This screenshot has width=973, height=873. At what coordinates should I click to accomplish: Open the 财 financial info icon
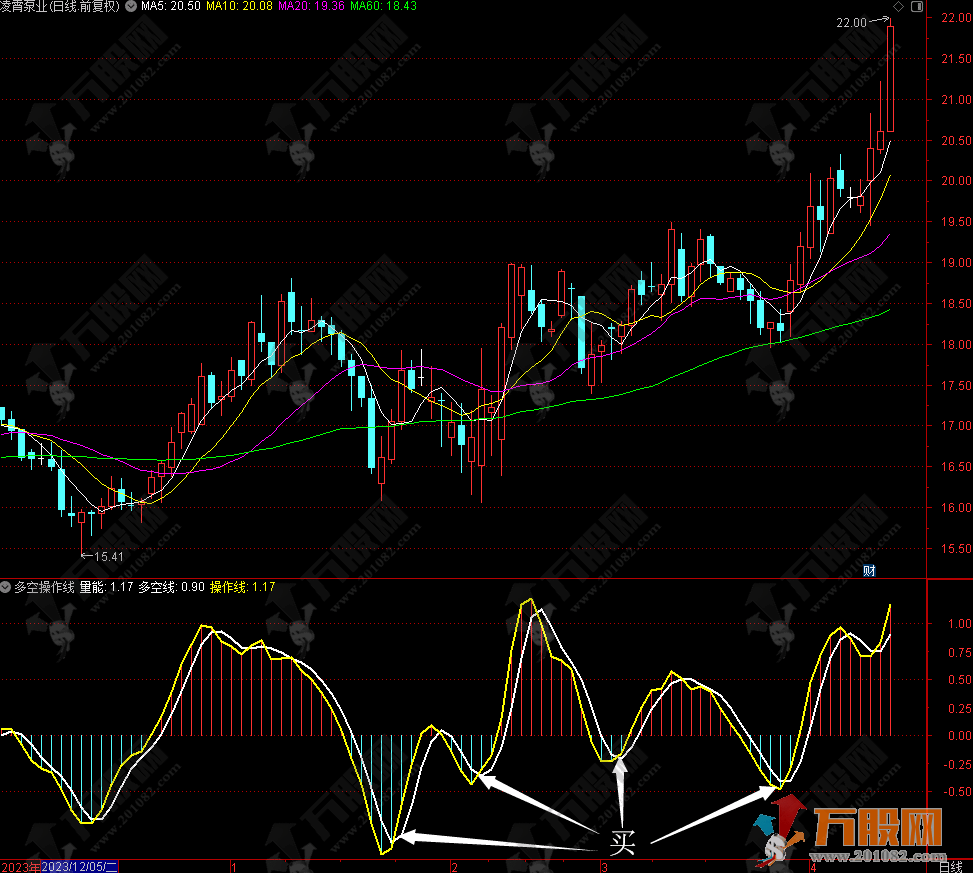(869, 571)
